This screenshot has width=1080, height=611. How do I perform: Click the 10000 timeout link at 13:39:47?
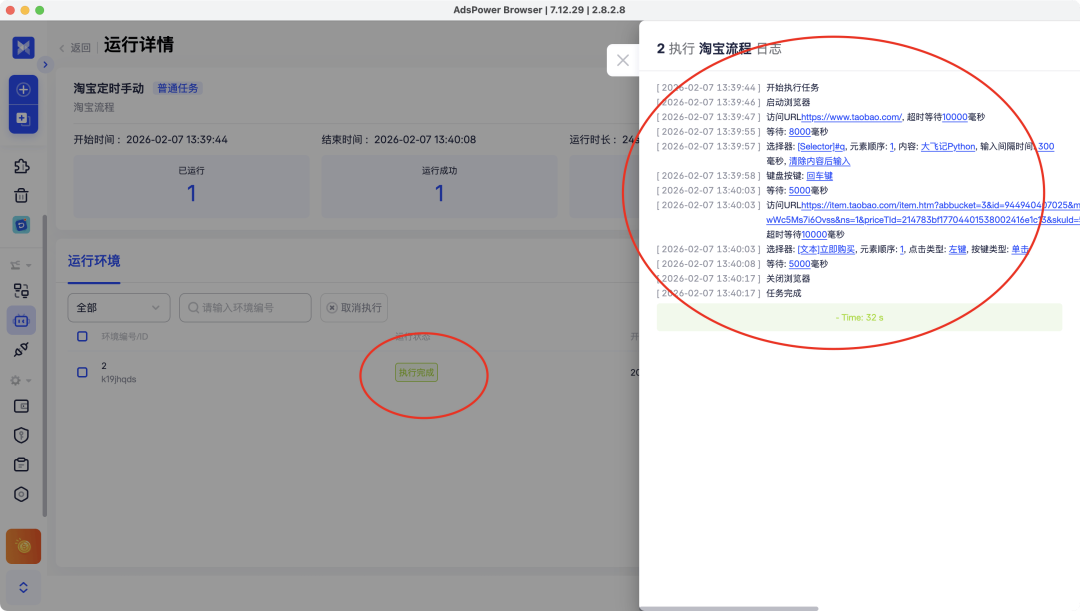point(955,117)
